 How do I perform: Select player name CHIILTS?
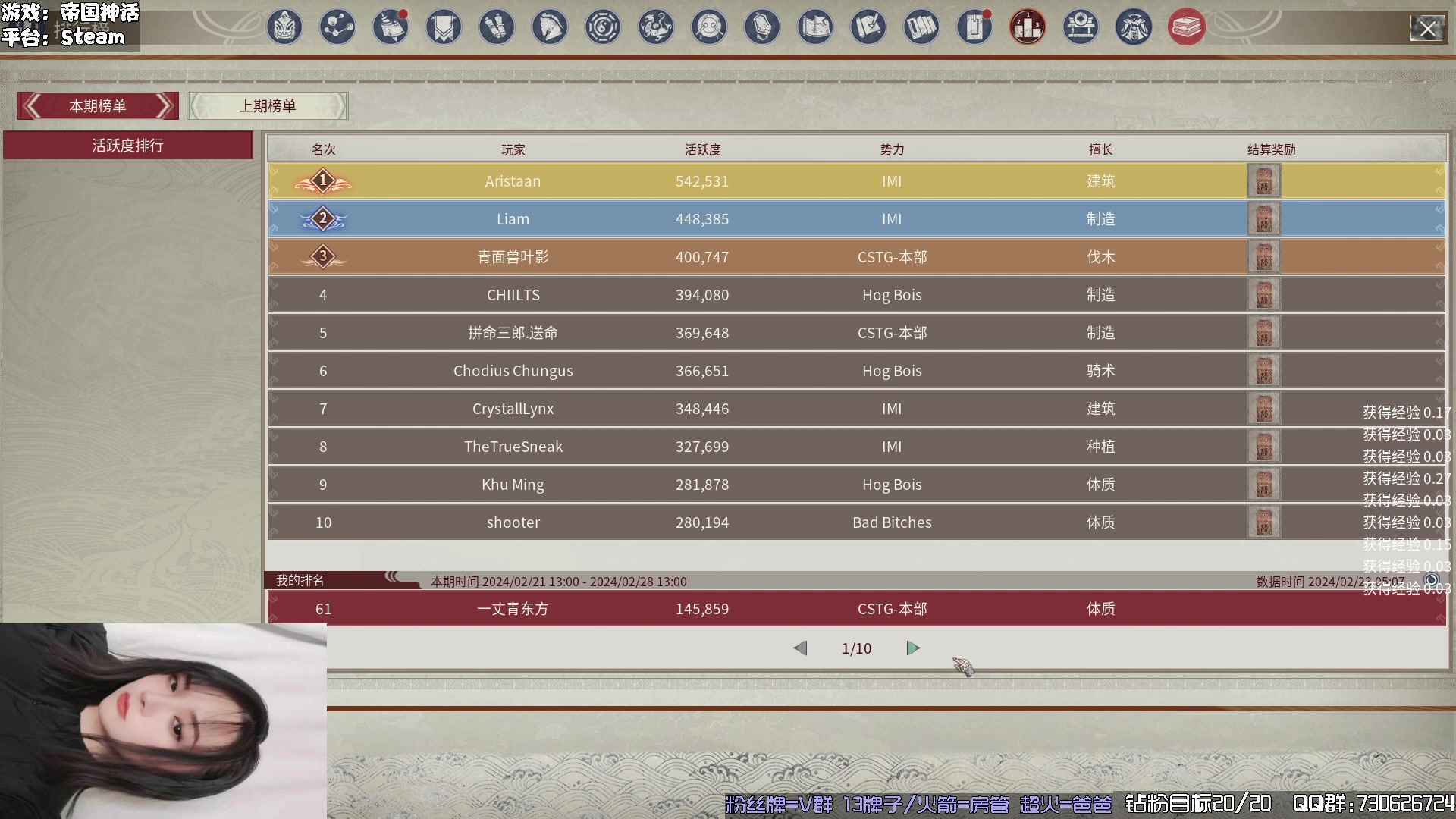click(x=513, y=295)
